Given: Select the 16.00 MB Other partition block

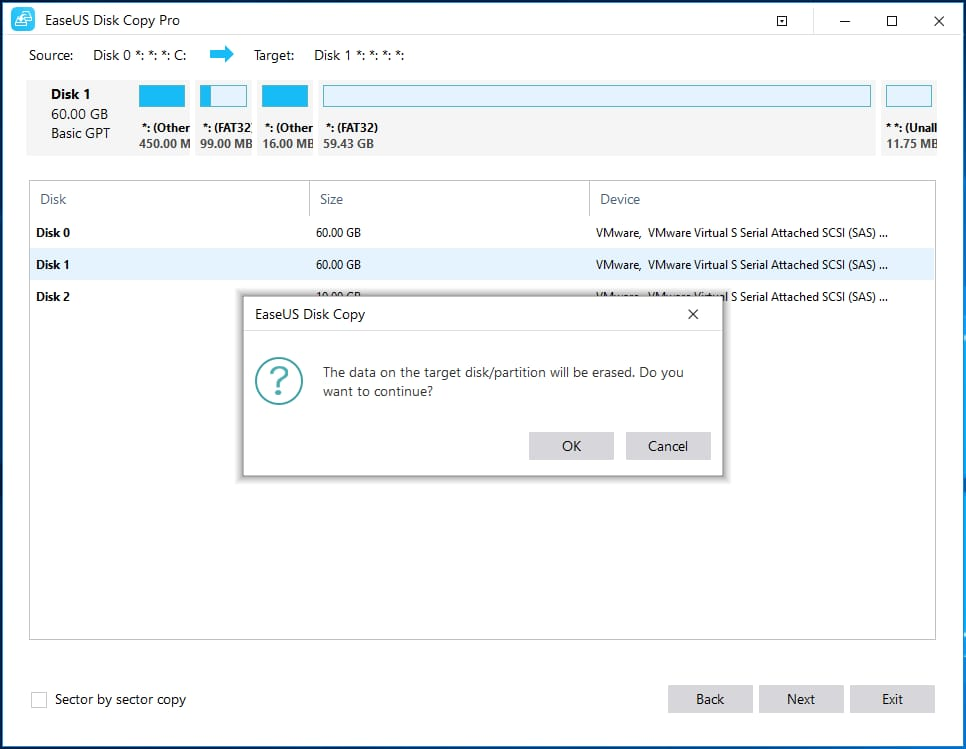Looking at the screenshot, I should [285, 95].
